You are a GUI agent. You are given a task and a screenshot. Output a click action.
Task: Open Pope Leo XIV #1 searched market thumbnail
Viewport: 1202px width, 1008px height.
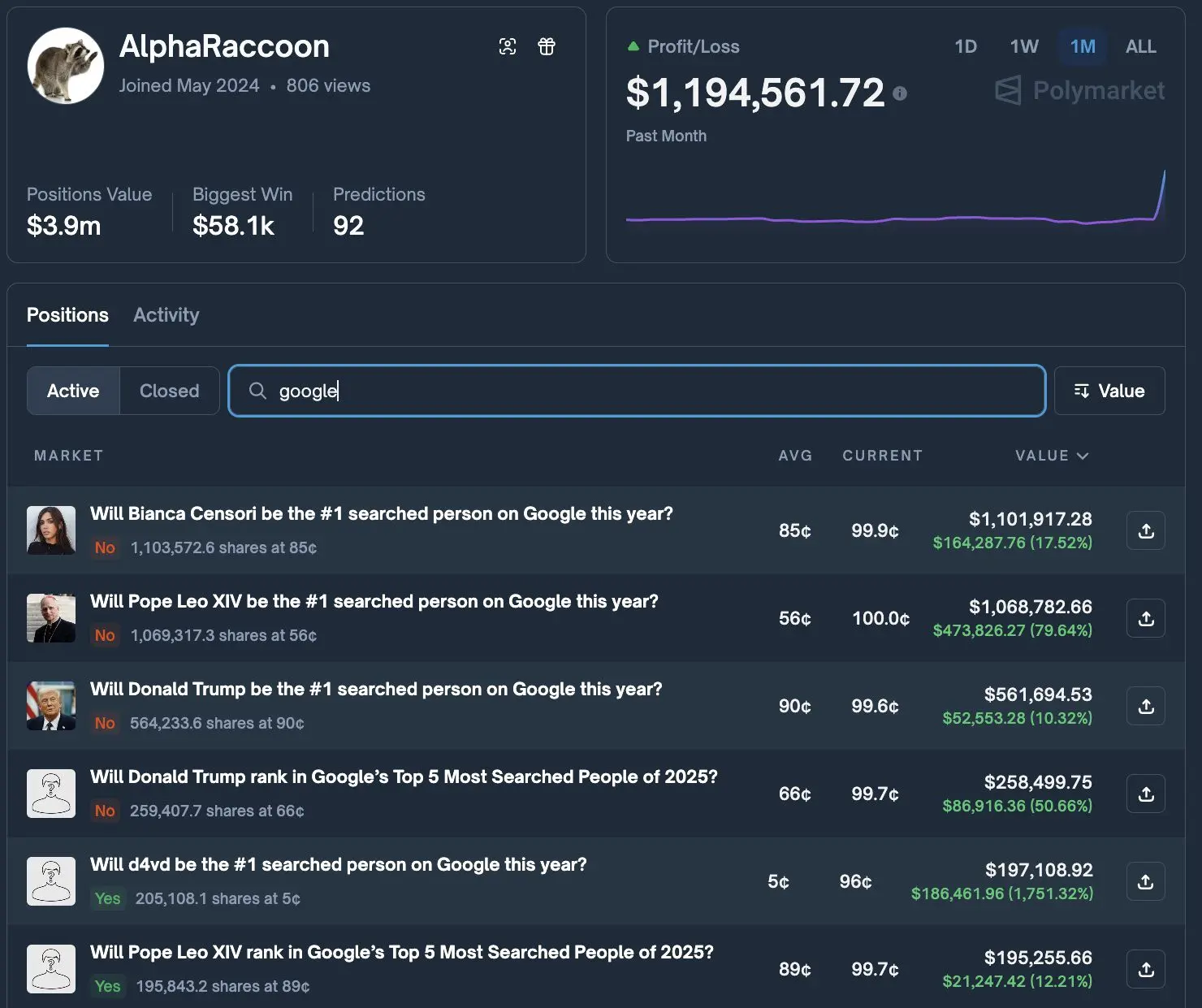51,618
